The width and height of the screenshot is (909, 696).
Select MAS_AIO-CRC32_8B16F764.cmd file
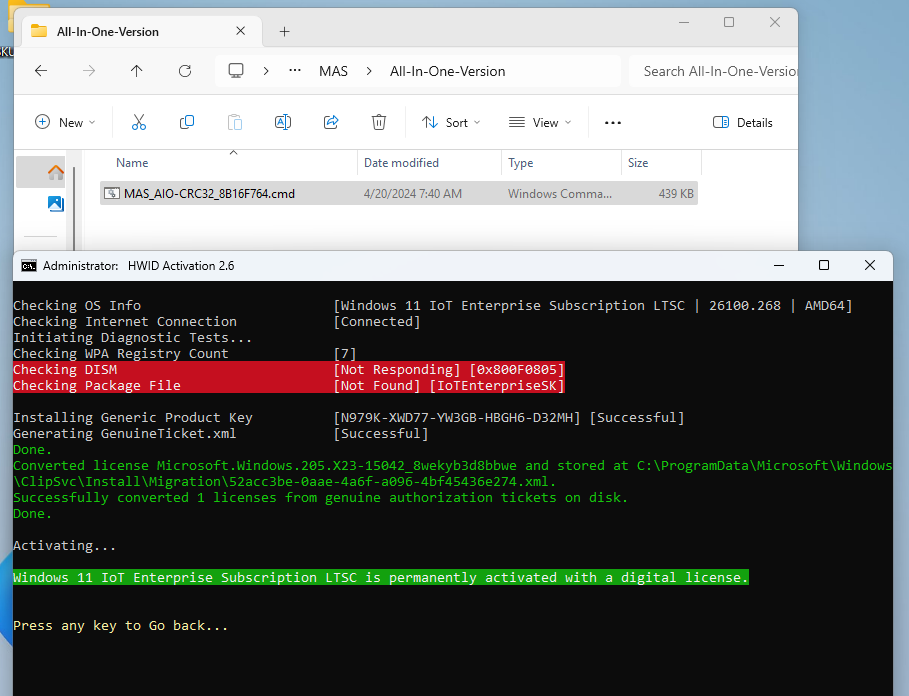coord(209,194)
